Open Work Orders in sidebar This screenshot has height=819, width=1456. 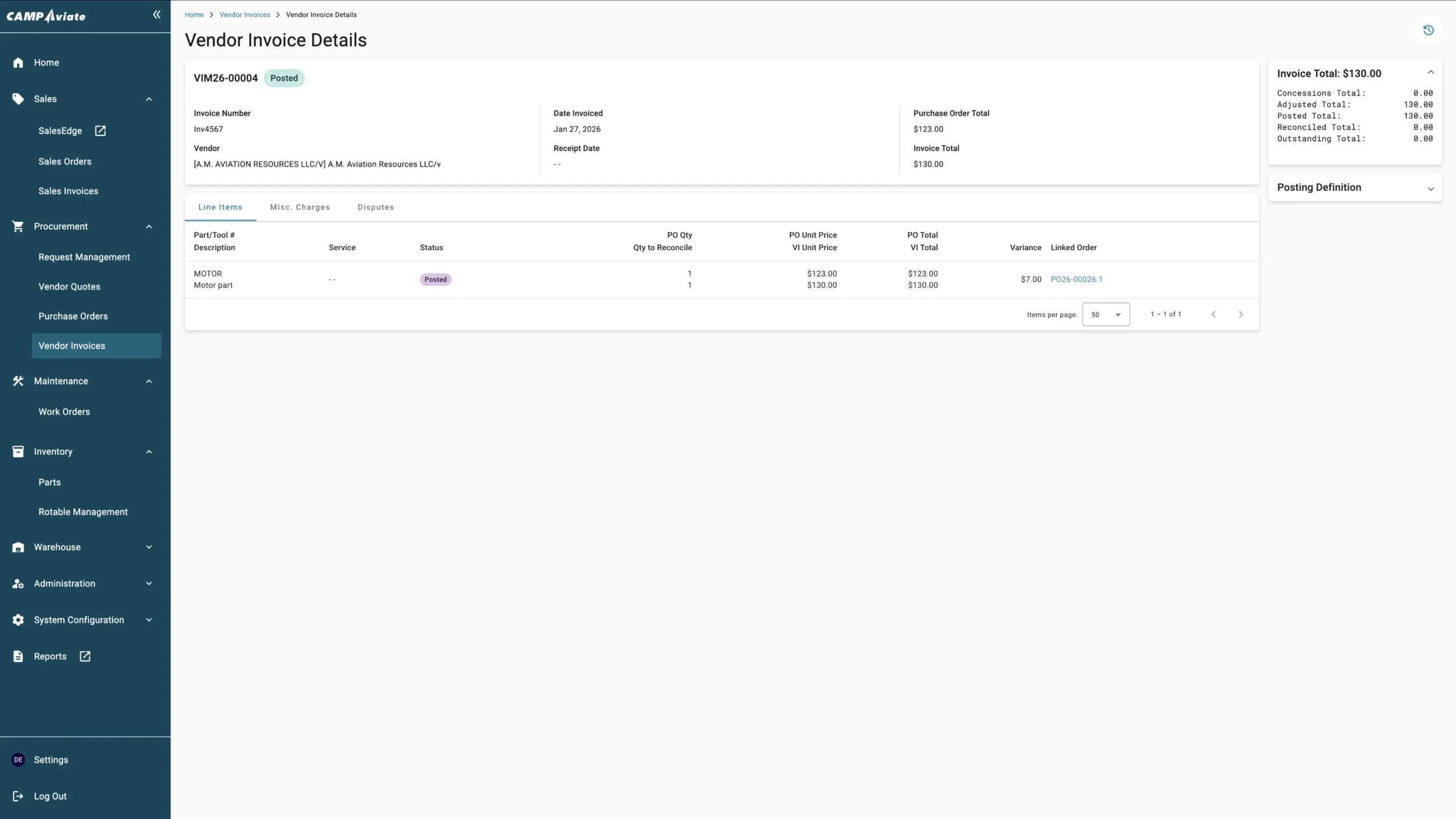pos(64,412)
